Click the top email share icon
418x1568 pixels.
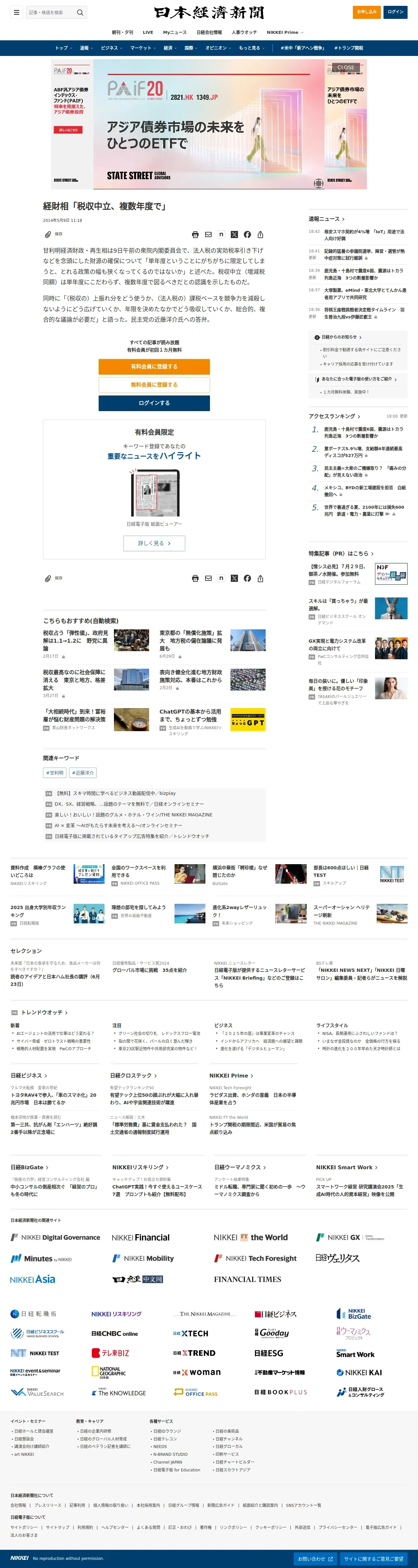pos(208,235)
